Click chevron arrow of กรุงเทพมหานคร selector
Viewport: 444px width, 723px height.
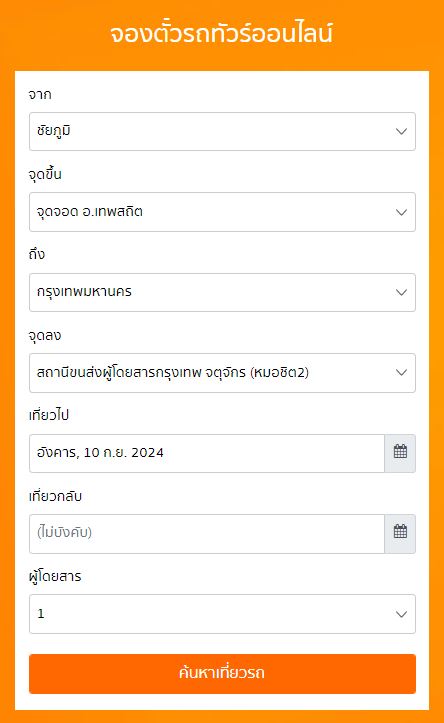401,292
